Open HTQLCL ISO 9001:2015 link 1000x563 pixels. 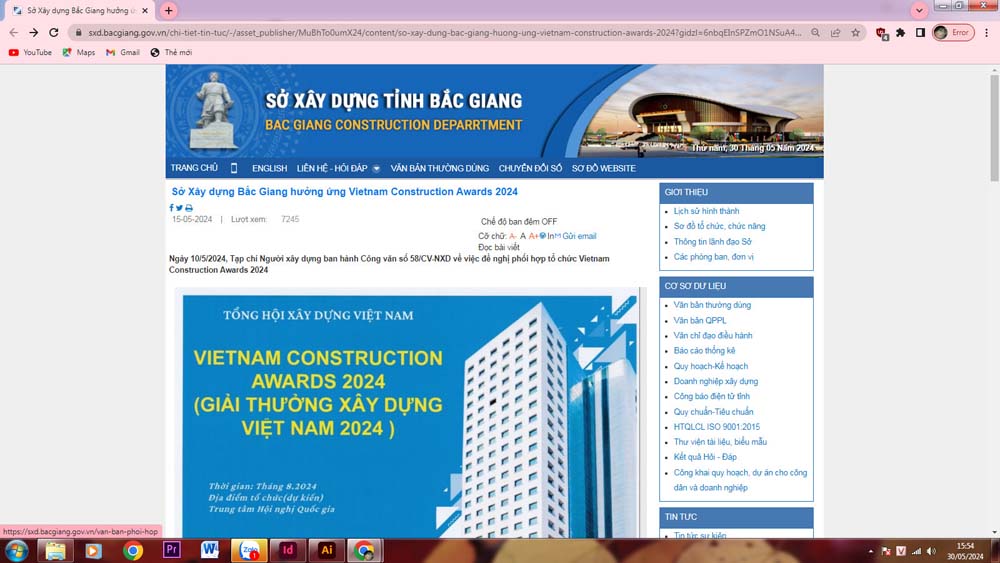pyautogui.click(x=716, y=427)
